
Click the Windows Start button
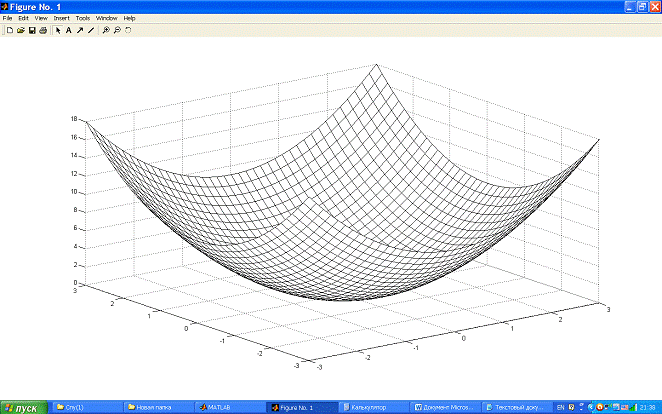point(22,407)
